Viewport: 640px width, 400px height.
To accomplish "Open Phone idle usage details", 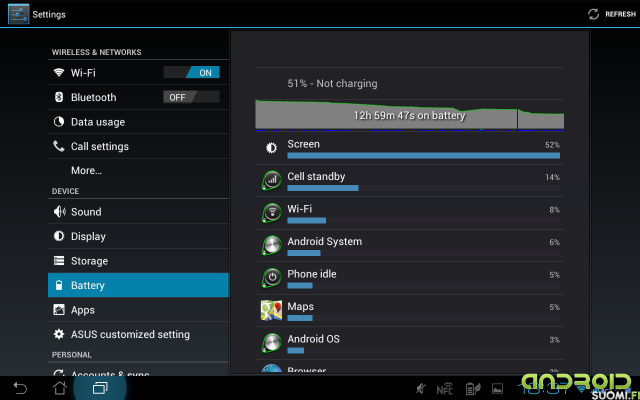I will (410, 278).
